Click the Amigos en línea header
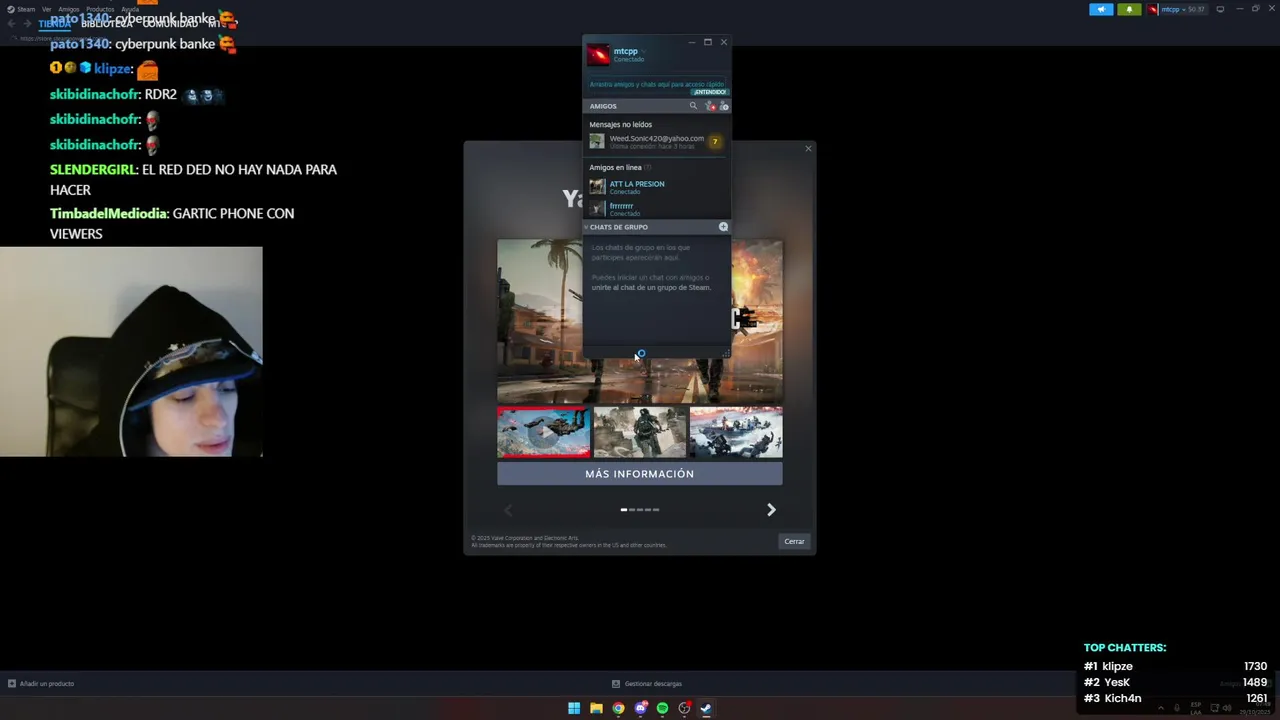1280x720 pixels. click(x=620, y=167)
